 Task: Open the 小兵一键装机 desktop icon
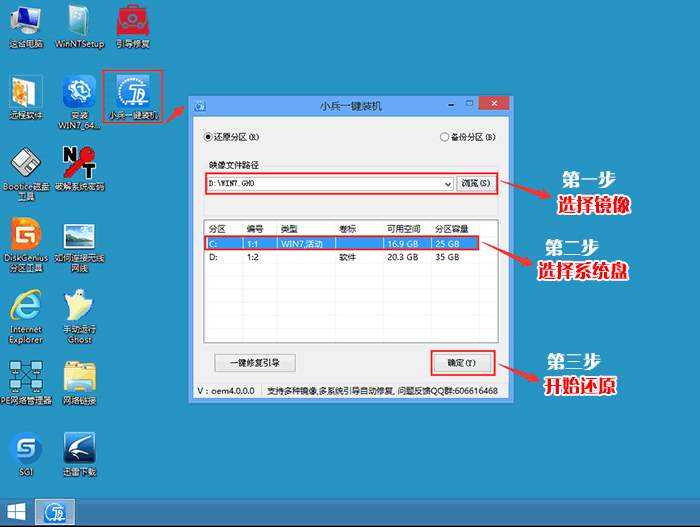pos(133,97)
